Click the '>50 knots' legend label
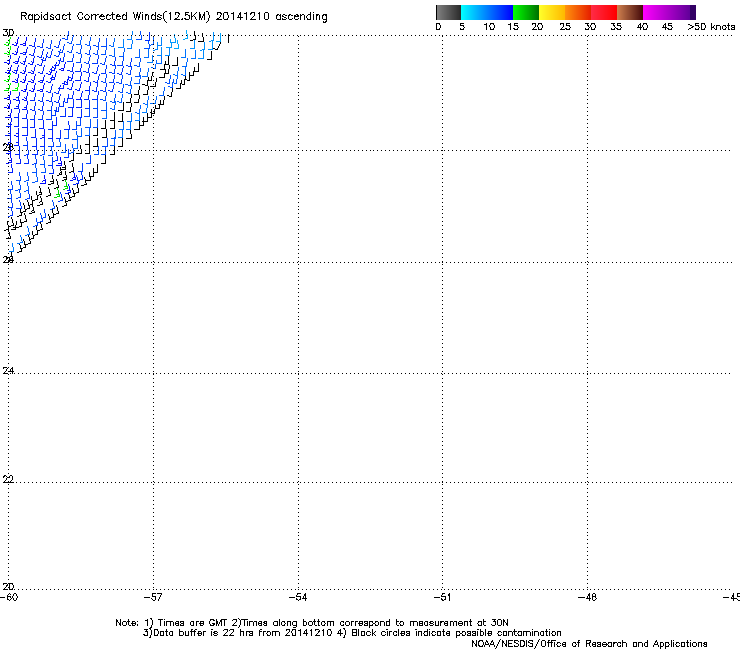Viewport: 740px width, 650px height. pos(711,27)
